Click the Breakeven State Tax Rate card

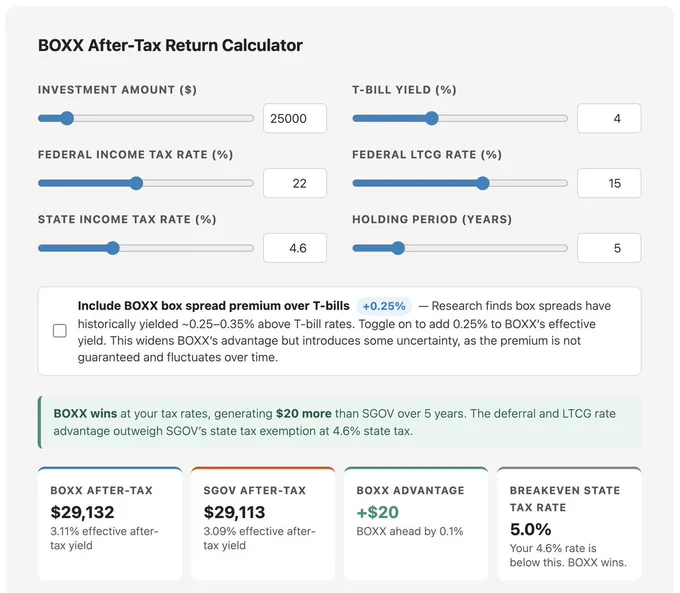click(569, 523)
